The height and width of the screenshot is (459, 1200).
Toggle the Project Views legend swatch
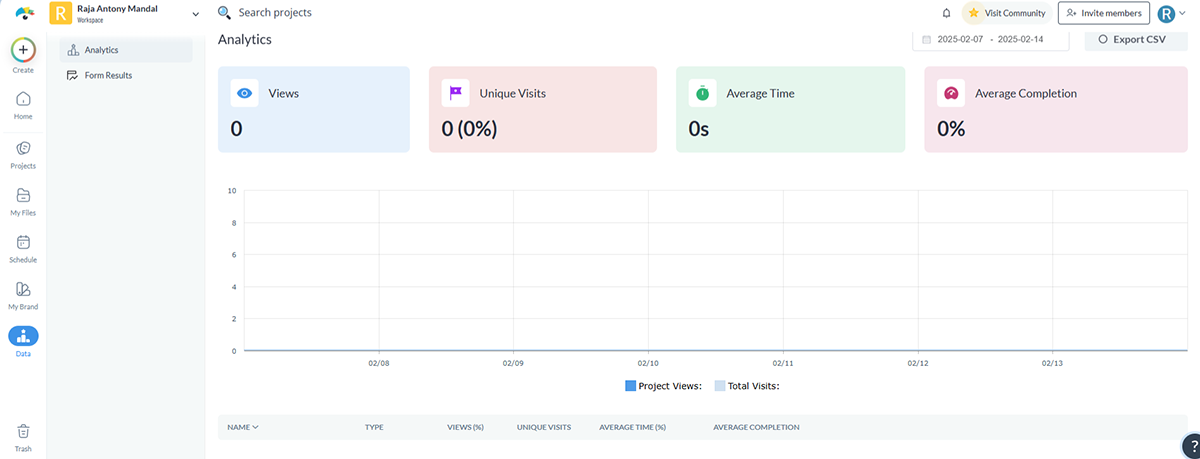tap(630, 386)
